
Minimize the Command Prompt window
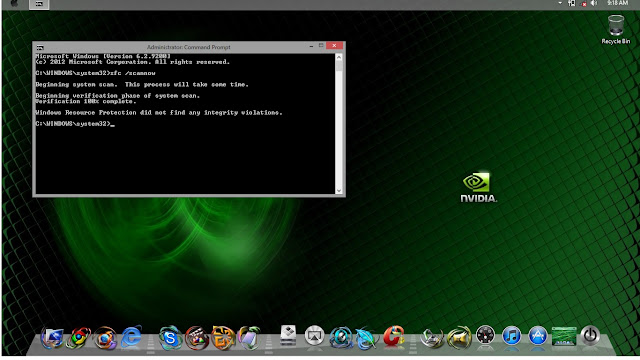[x=311, y=46]
